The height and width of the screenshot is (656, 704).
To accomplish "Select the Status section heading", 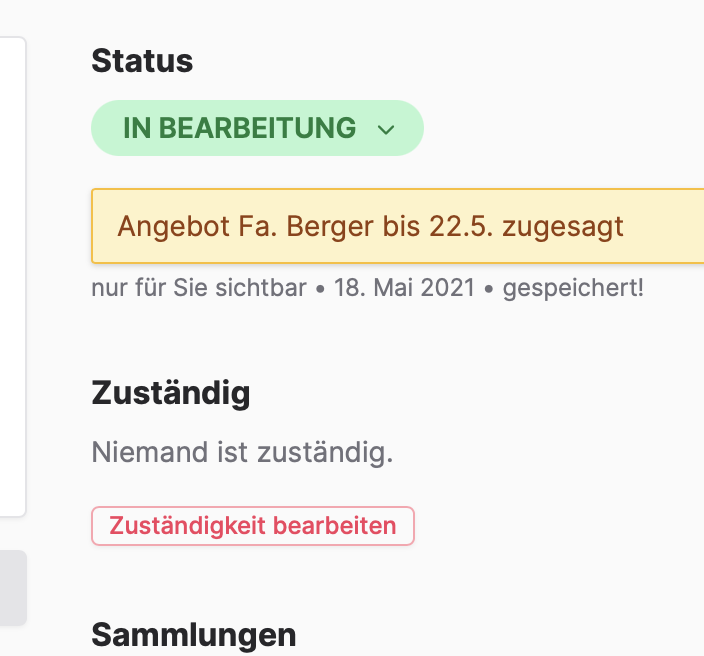I will pos(142,61).
